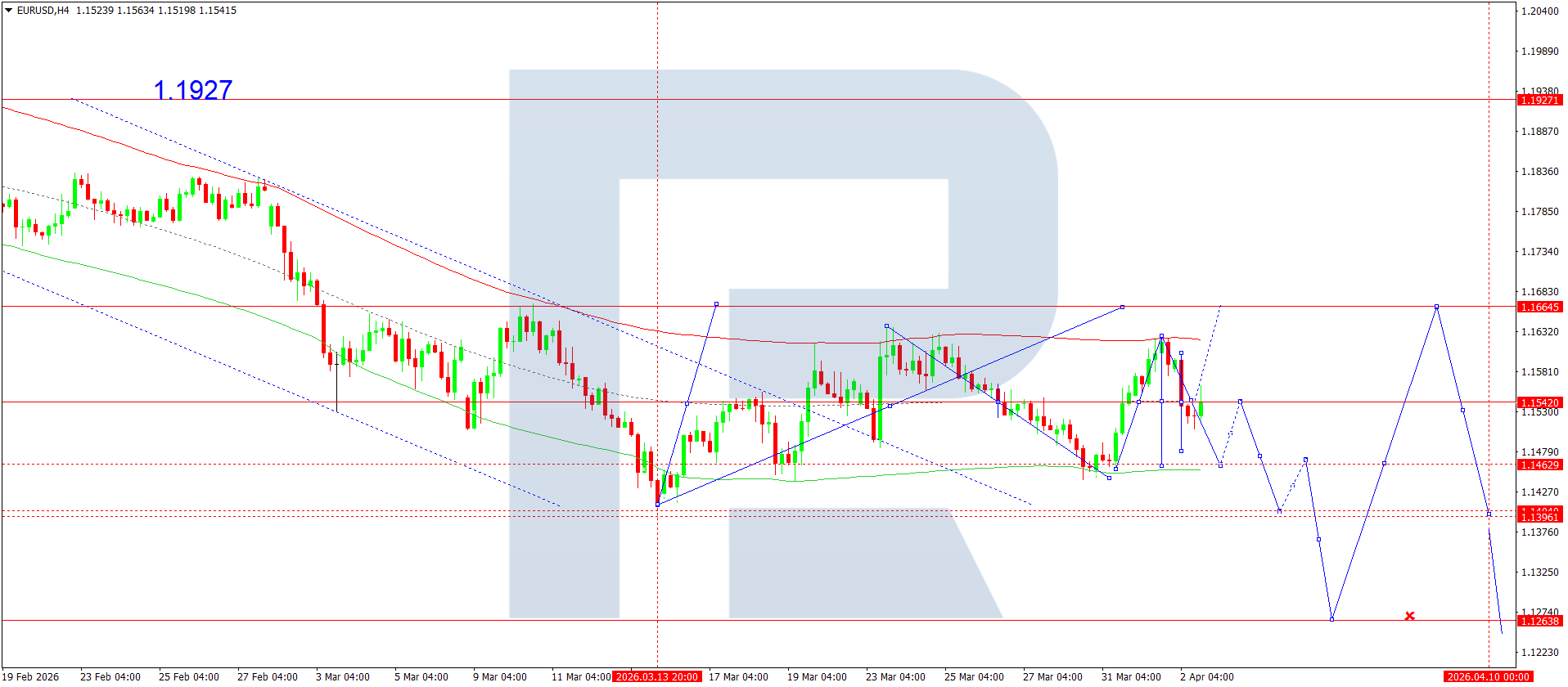This screenshot has height=687, width=1568.
Task: Click the large blue 1.1927 text label
Action: coord(193,89)
